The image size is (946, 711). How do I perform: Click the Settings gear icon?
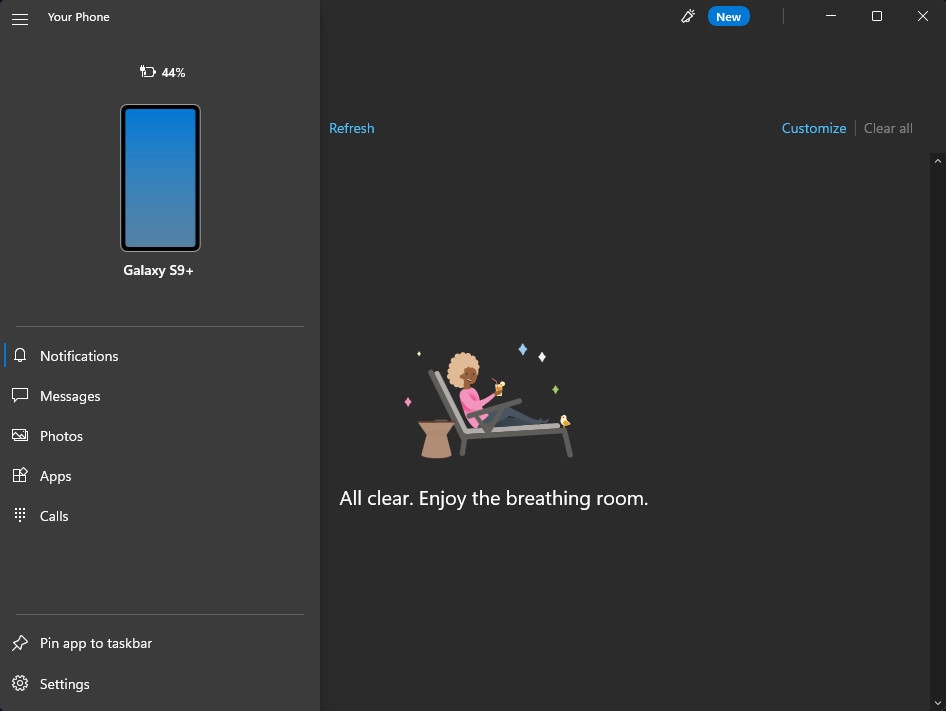[20, 683]
